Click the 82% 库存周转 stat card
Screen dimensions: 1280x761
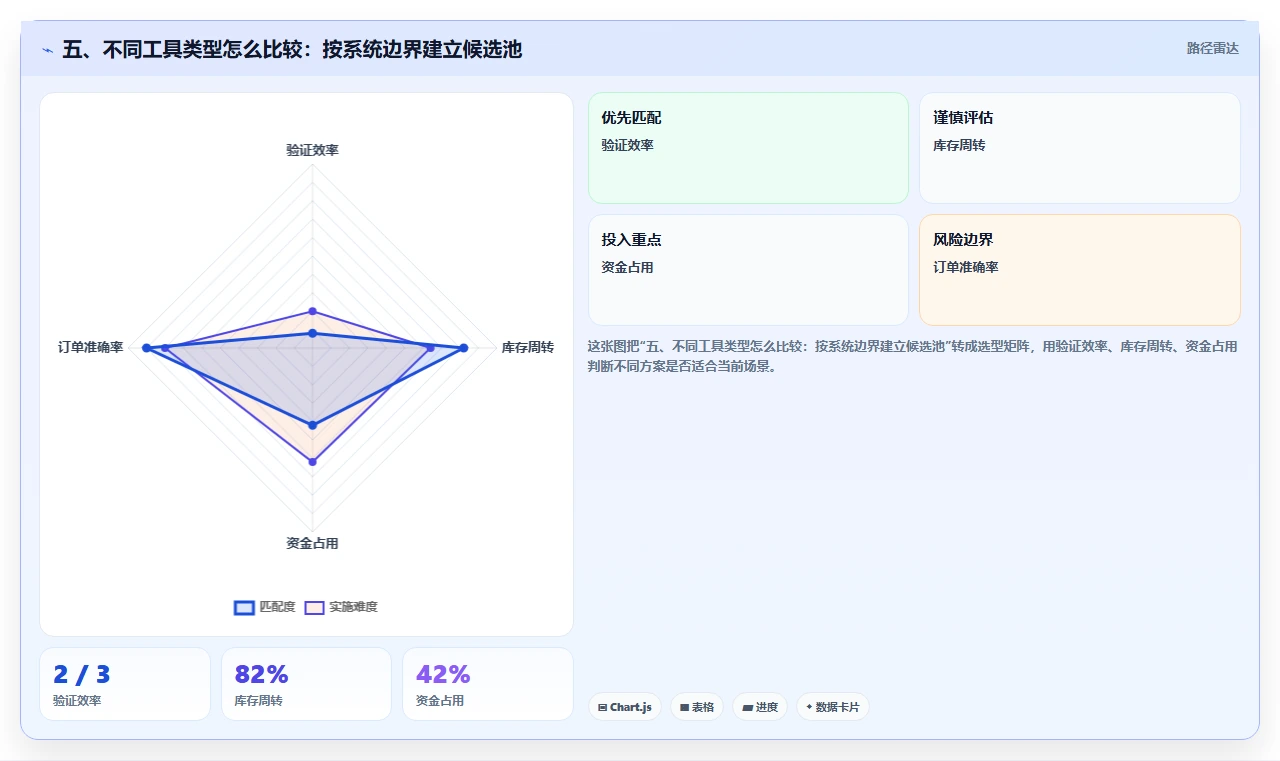click(x=306, y=684)
